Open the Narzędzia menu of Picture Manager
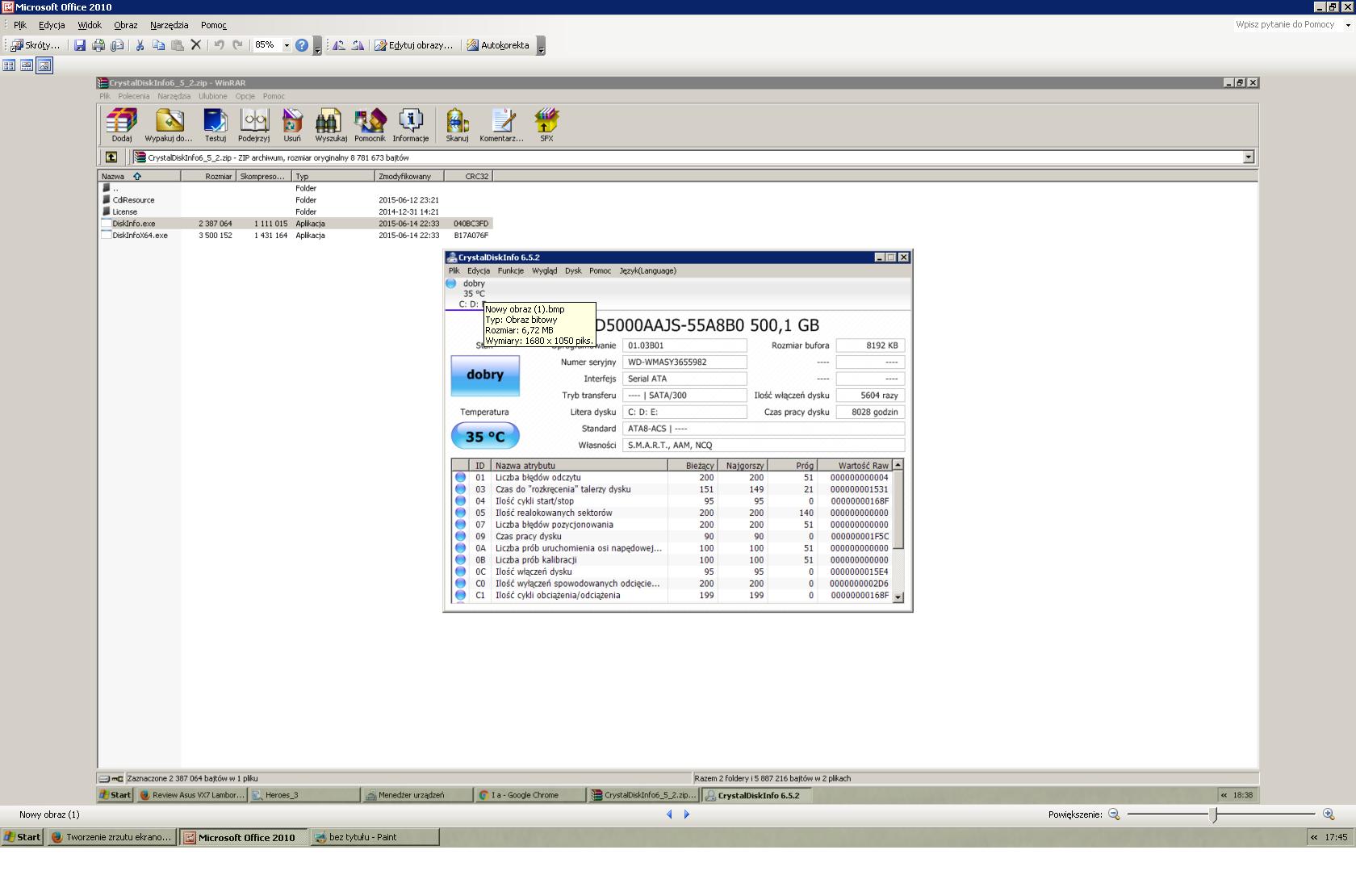The width and height of the screenshot is (1356, 896). (x=169, y=25)
